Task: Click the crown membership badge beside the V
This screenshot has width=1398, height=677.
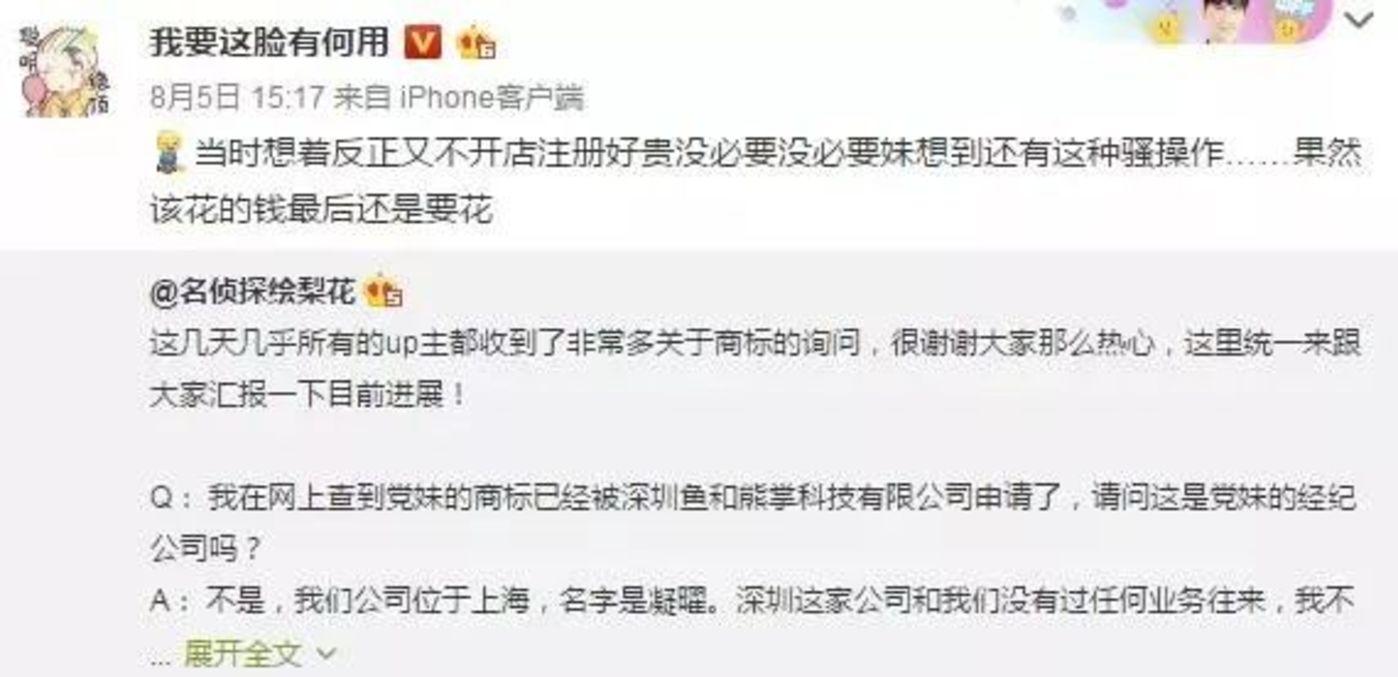Action: point(476,43)
